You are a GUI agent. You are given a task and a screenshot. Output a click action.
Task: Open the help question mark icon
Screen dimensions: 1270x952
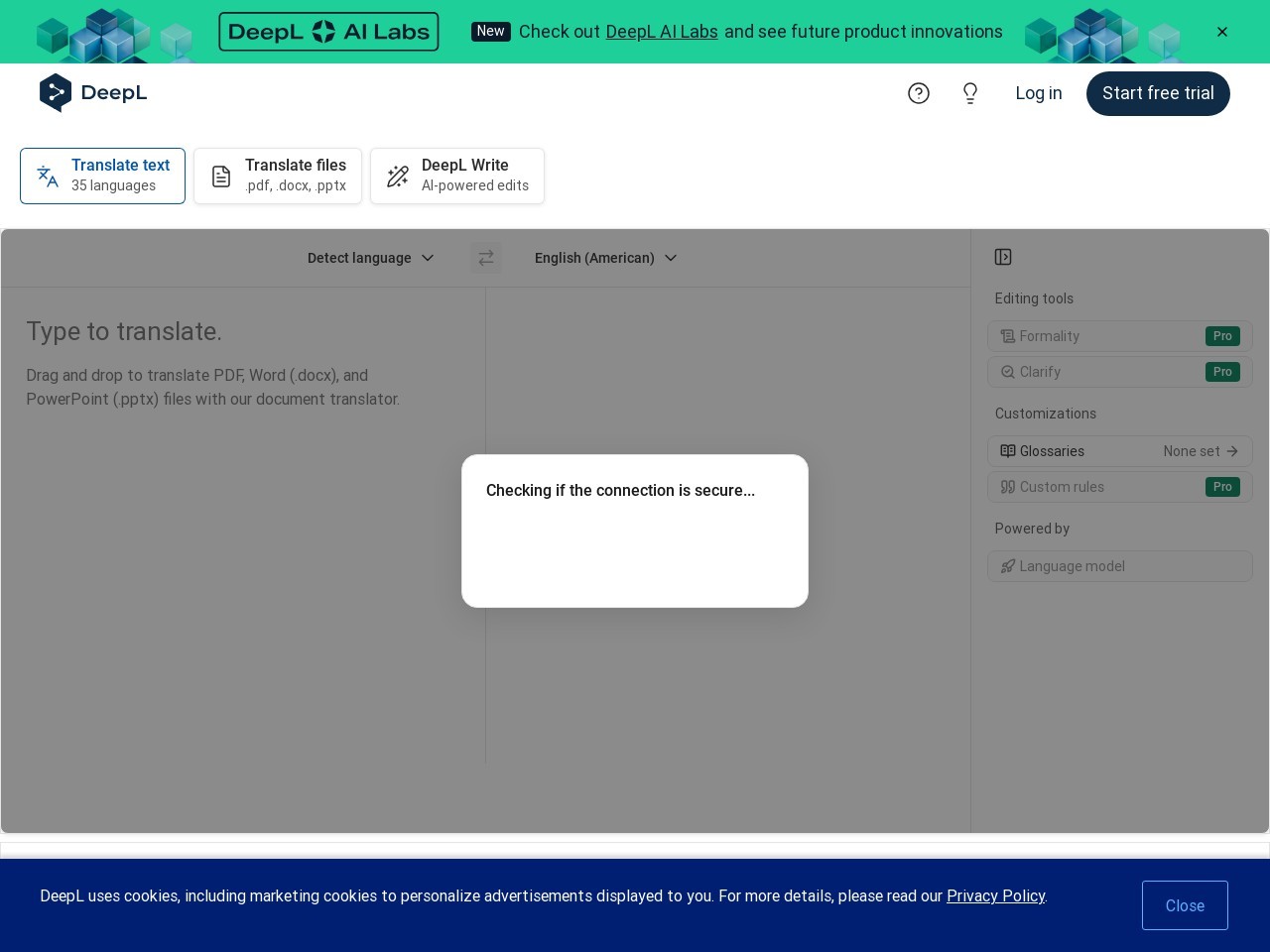click(919, 93)
